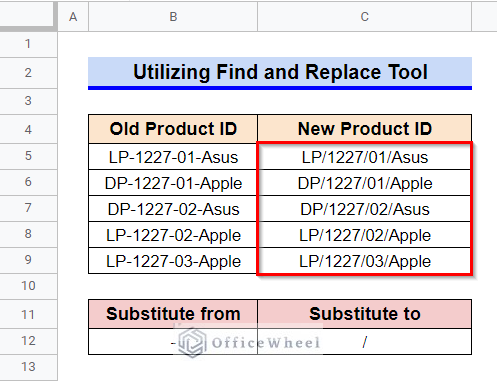Select the Old Product ID header cell
This screenshot has height=381, width=497.
pos(173,129)
